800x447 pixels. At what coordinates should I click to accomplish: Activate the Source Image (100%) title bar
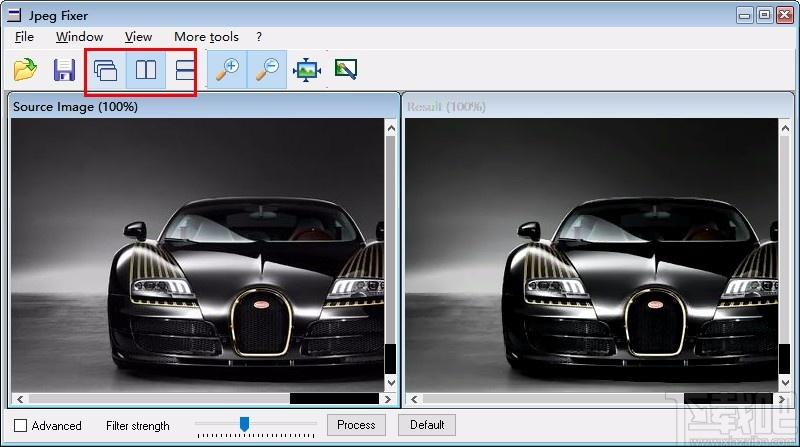[204, 107]
